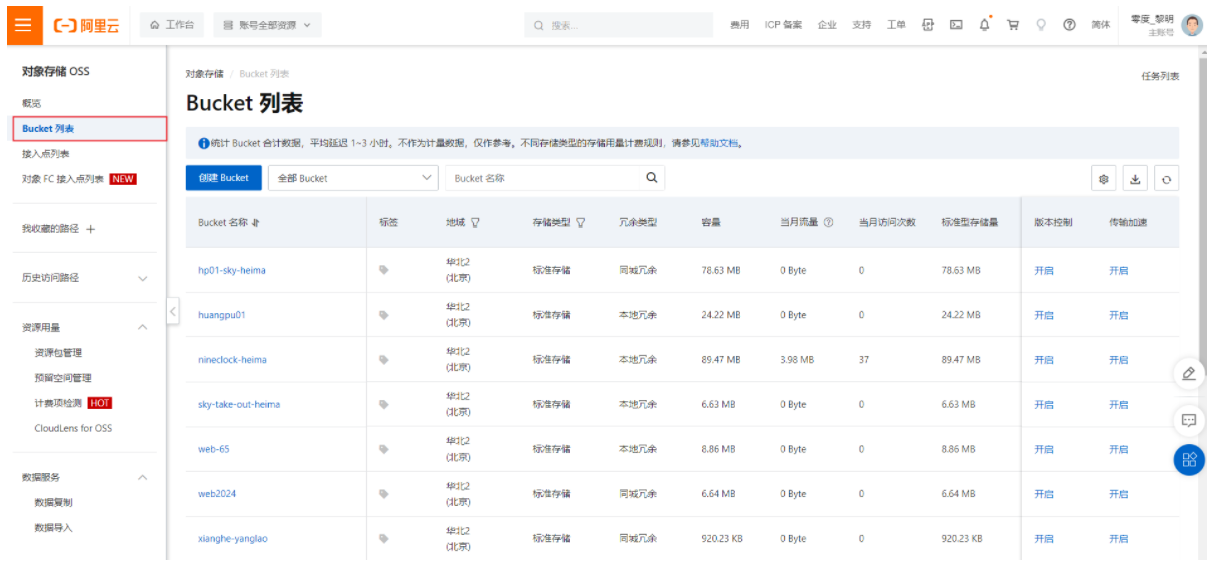Viewport: 1221px width, 571px height.
Task: Click the 对象存储 breadcrumb
Action: point(204,74)
